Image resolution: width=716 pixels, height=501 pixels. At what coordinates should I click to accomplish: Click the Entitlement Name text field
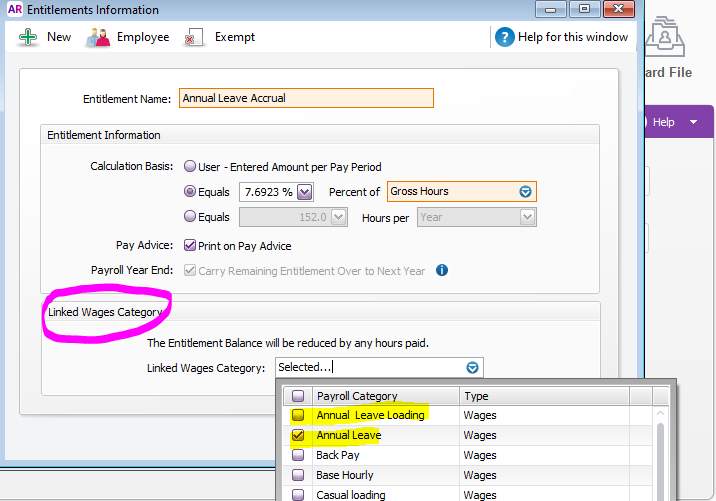306,98
